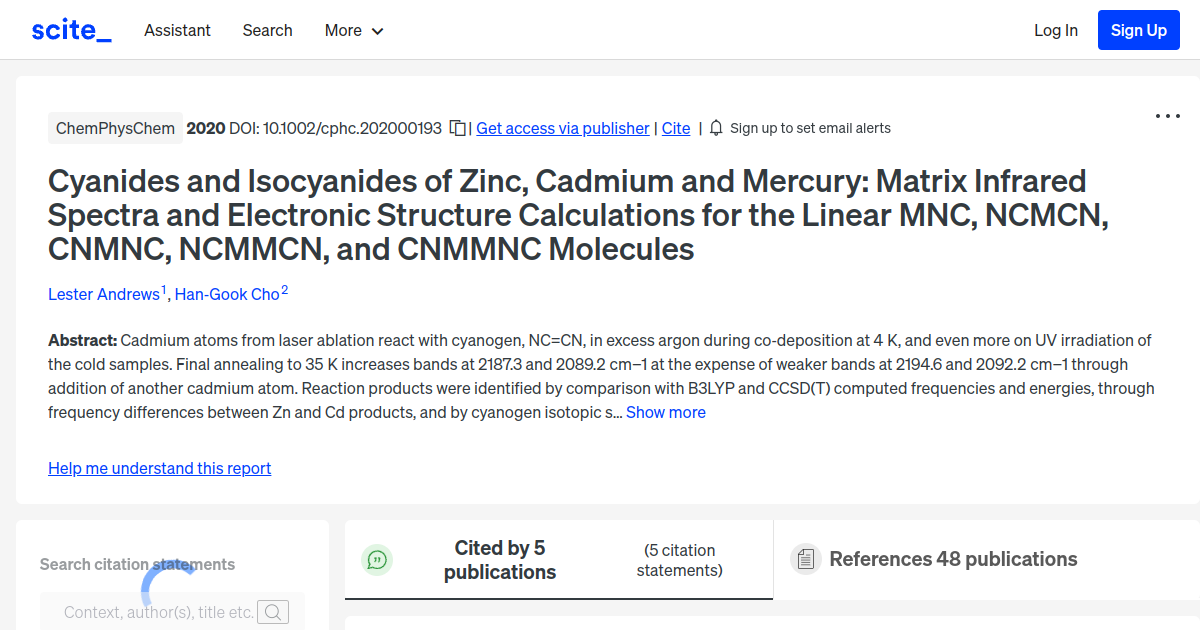
Task: Click Help me understand this report
Action: [159, 468]
